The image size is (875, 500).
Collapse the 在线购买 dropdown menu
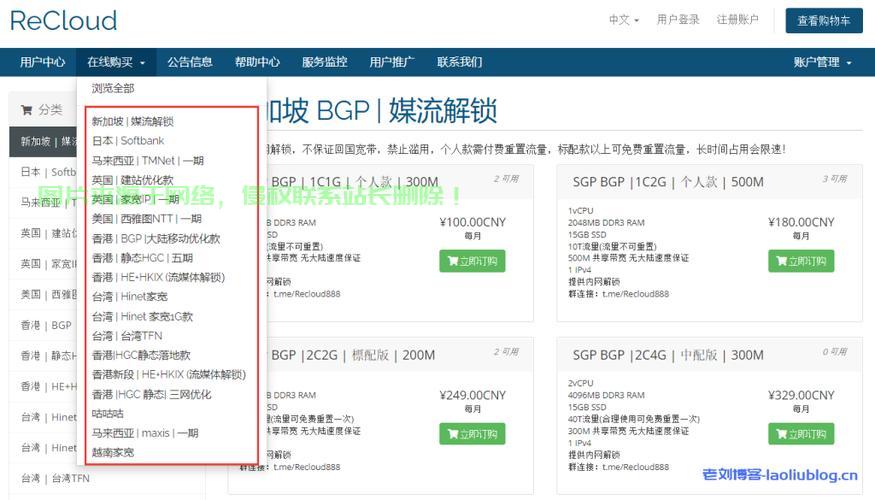coord(116,62)
